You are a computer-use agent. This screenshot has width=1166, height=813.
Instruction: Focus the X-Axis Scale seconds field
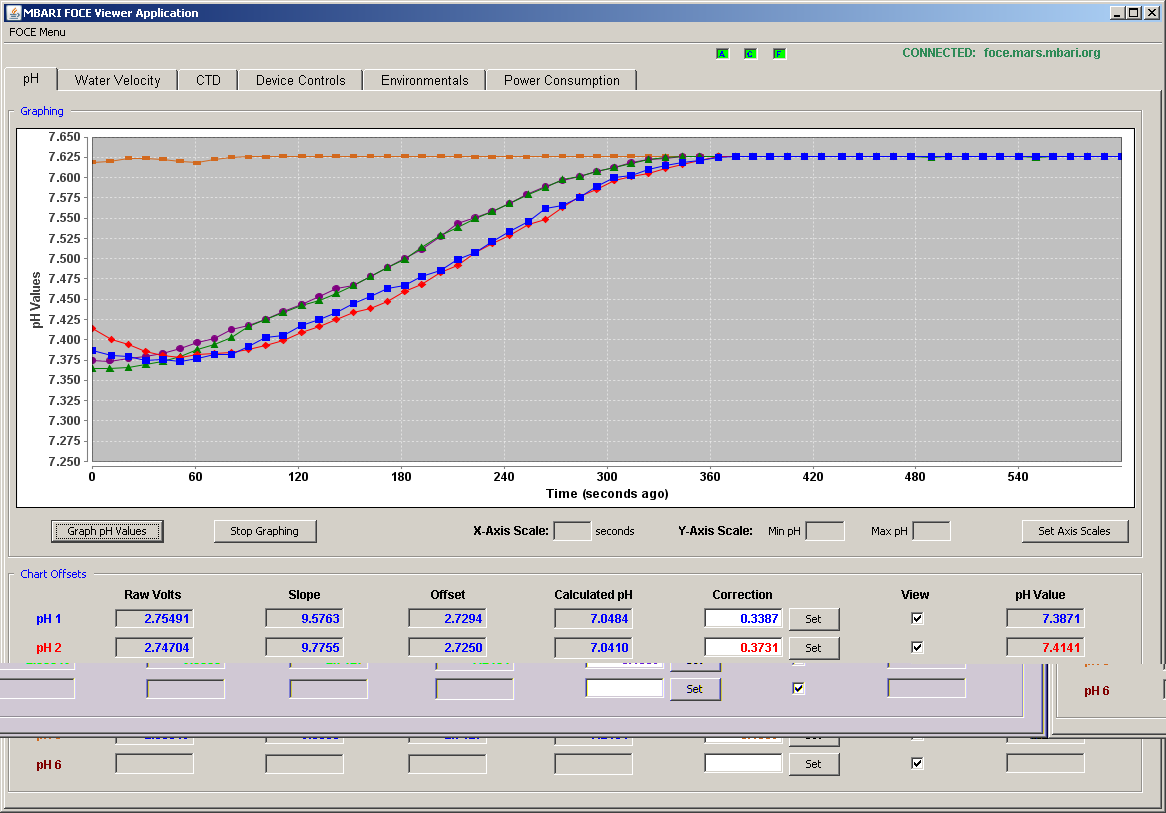(573, 531)
